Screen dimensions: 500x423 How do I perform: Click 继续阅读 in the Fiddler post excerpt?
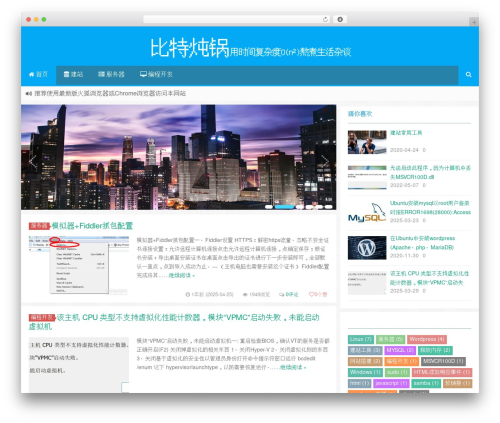tap(181, 275)
